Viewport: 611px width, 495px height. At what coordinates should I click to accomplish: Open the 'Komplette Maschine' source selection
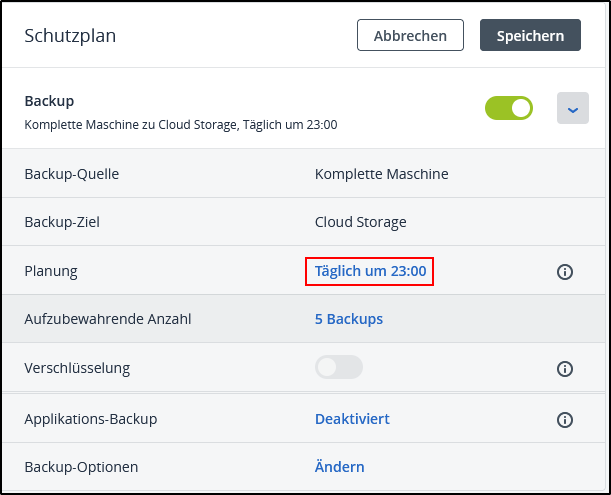pyautogui.click(x=381, y=174)
